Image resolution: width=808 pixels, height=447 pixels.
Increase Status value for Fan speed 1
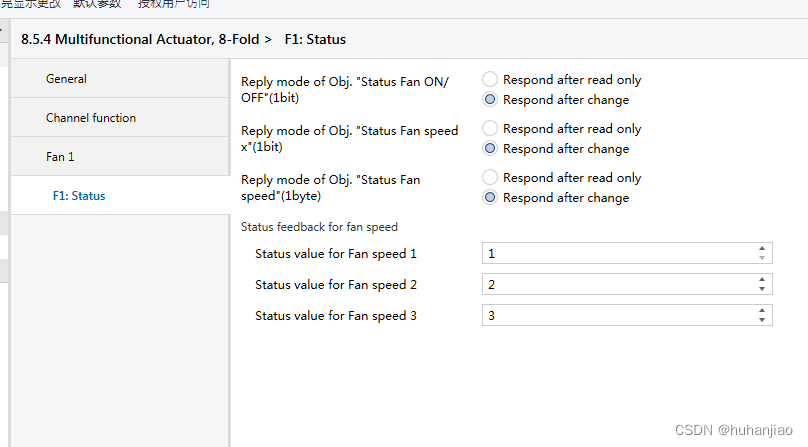coord(762,249)
